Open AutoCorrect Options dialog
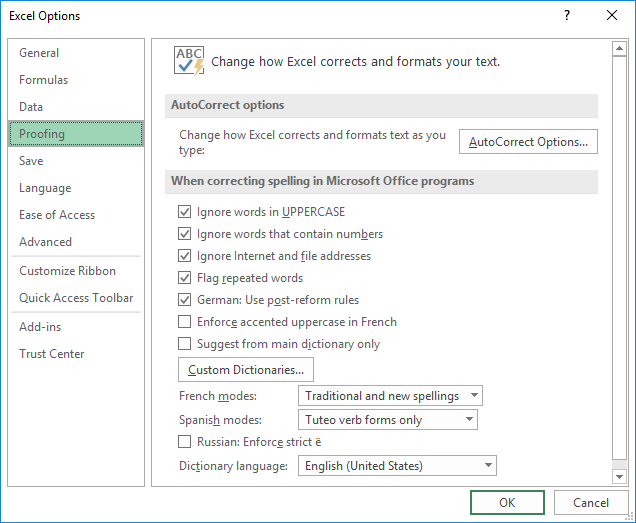The height and width of the screenshot is (523, 636). coord(528,142)
